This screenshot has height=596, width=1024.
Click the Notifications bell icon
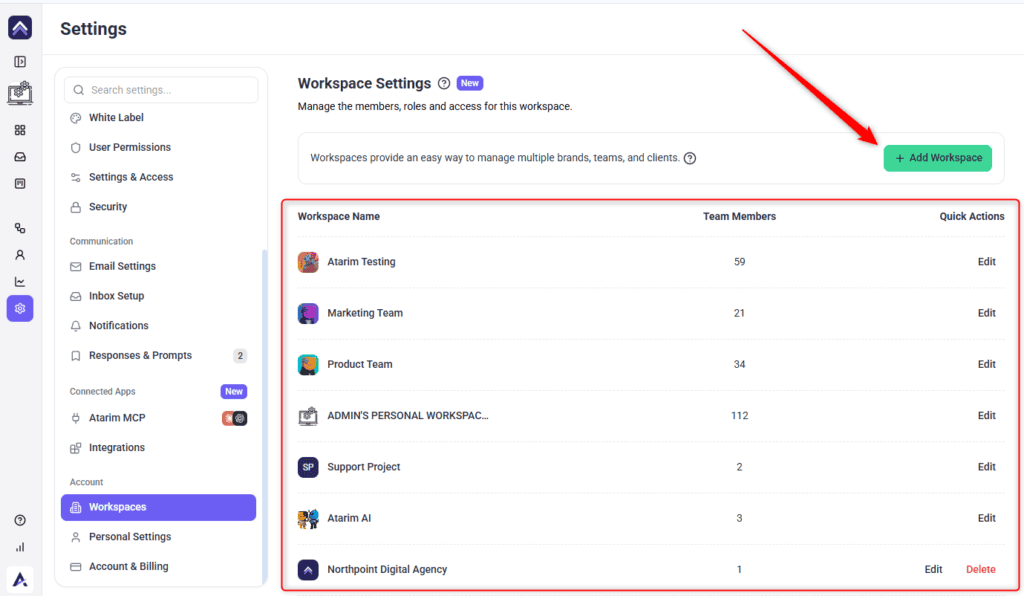click(x=76, y=326)
